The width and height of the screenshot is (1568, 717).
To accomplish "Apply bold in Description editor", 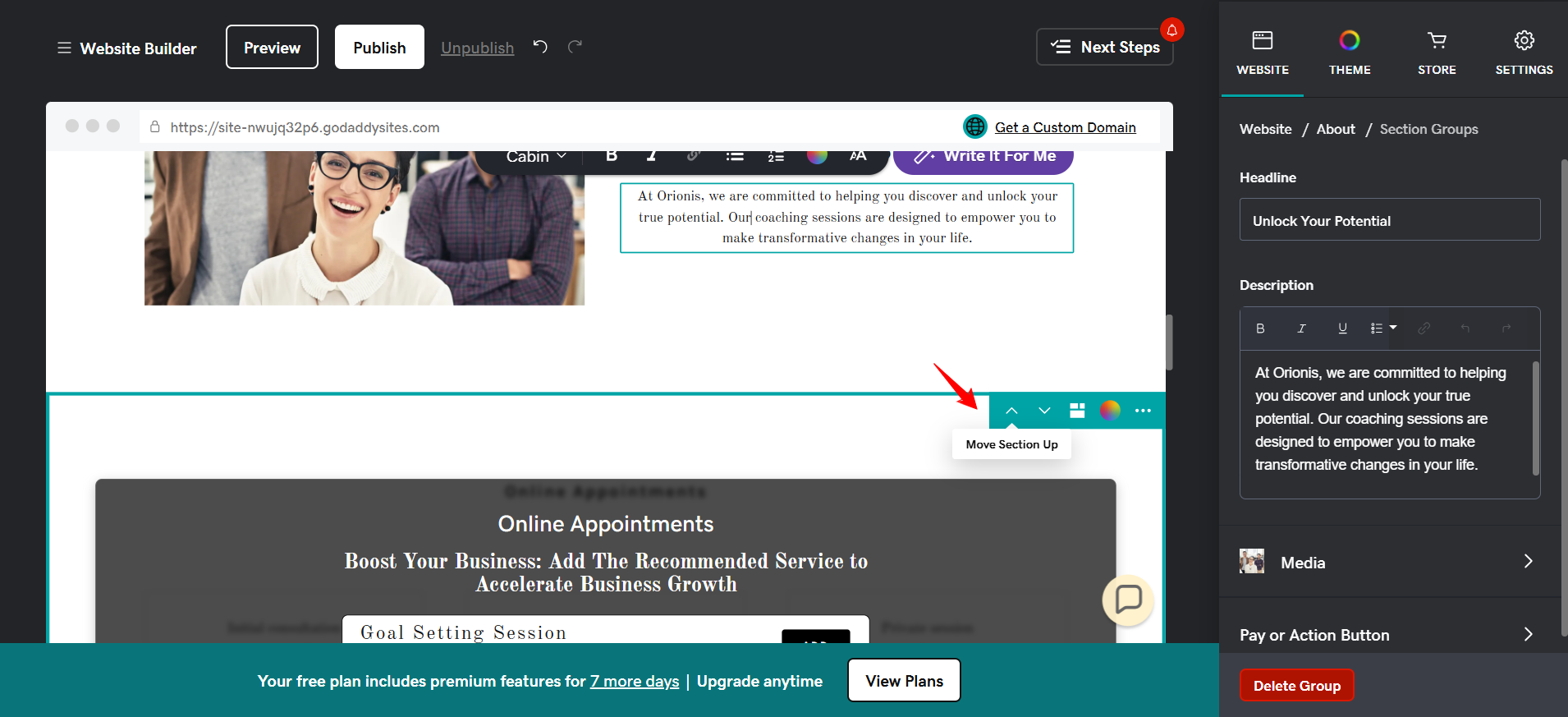I will coord(1260,329).
